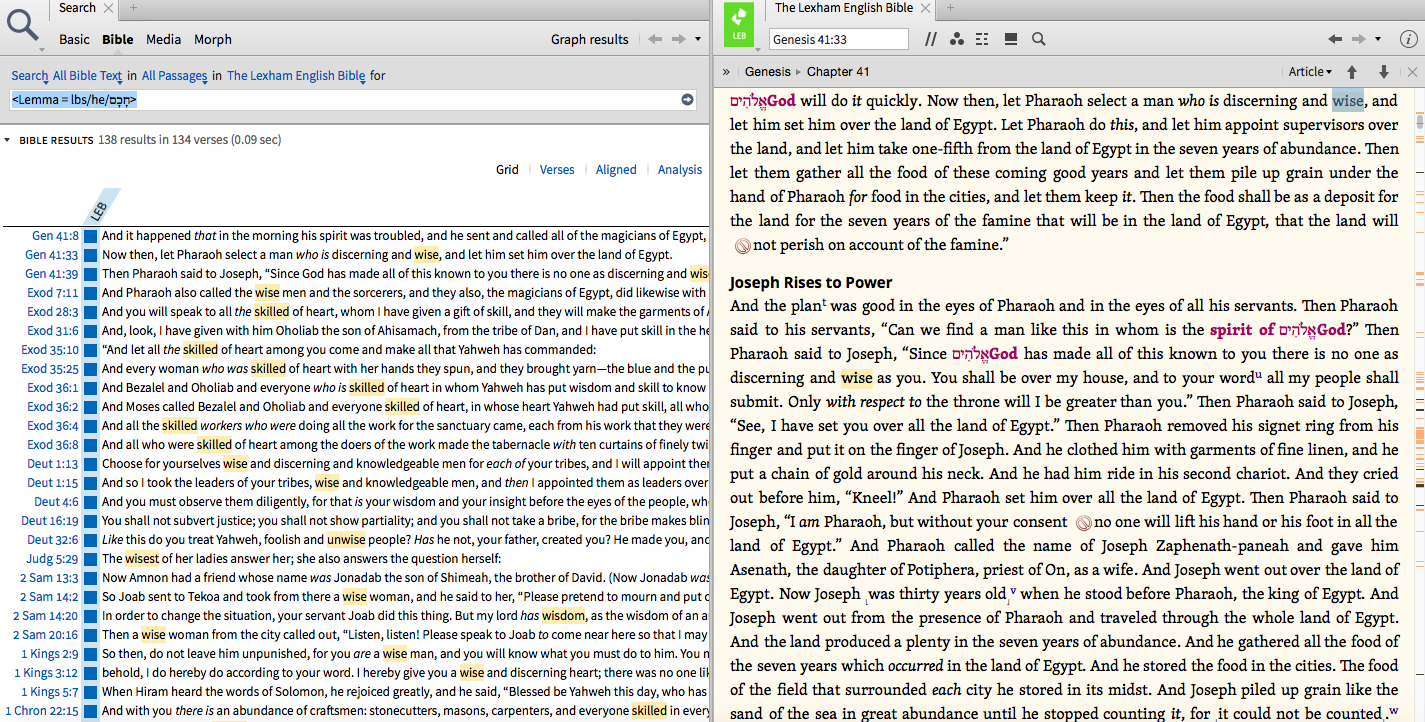Open a new tab beside the Search tab

tap(134, 8)
